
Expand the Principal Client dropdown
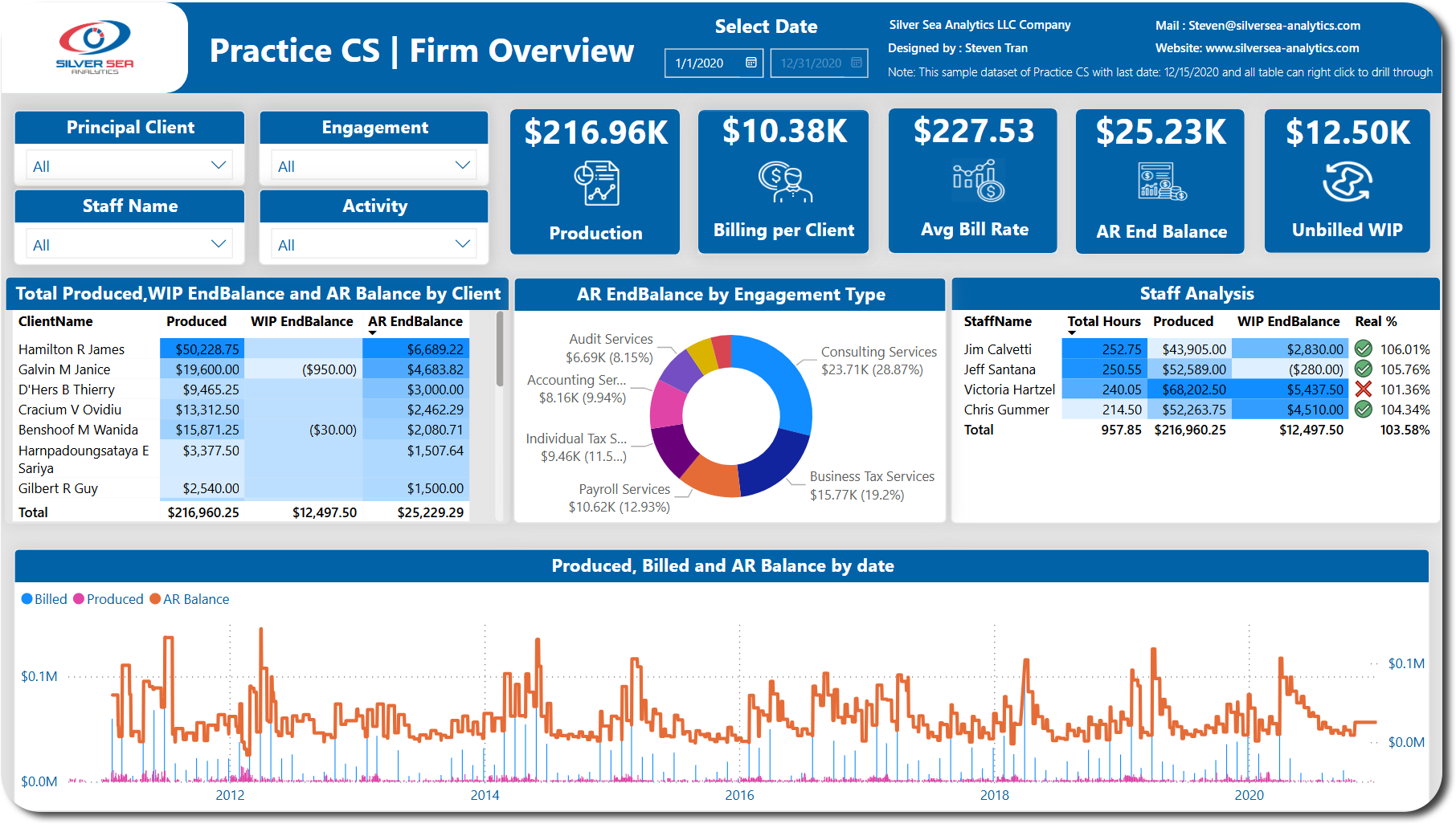tap(218, 165)
